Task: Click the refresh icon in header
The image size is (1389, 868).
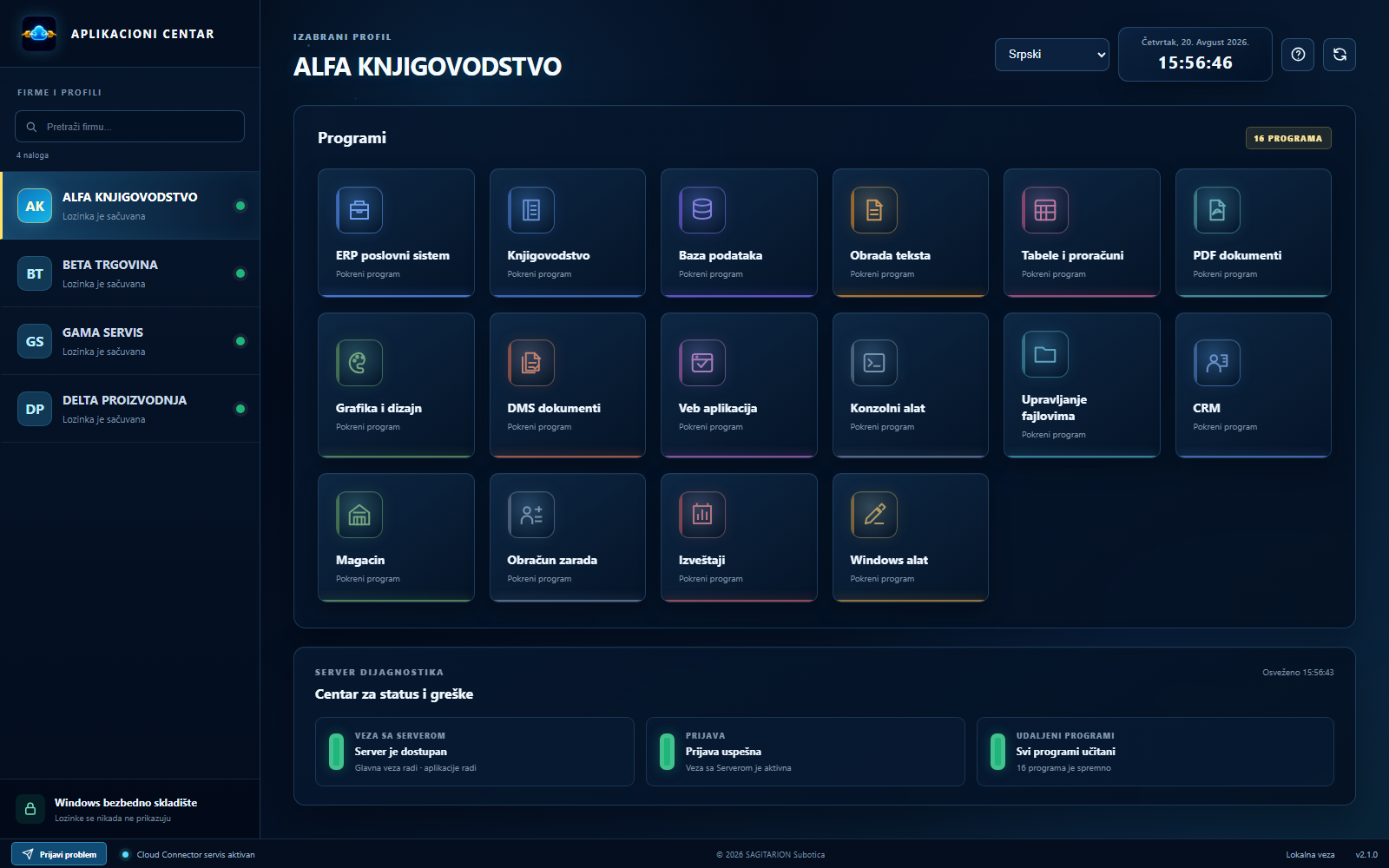Action: point(1340,55)
